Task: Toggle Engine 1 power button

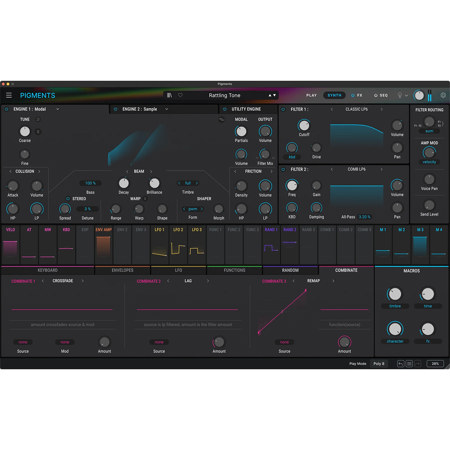Action: coord(6,109)
